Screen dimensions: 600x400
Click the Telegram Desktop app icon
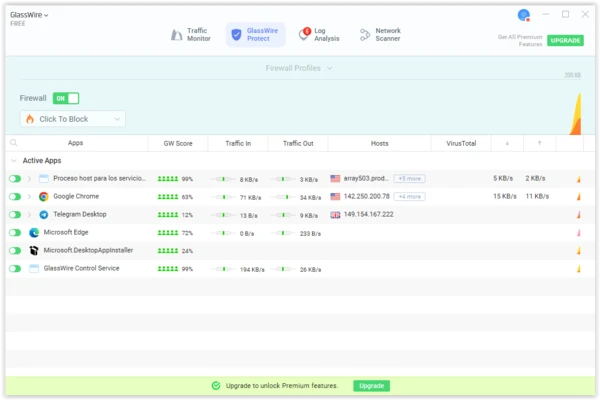tap(44, 214)
